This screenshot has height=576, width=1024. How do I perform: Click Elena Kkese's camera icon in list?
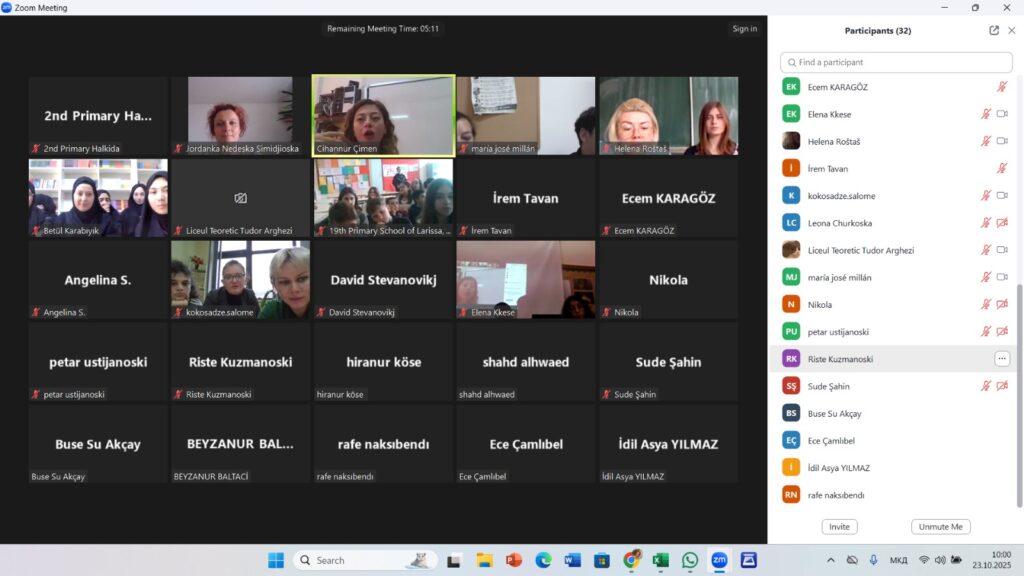(1002, 114)
